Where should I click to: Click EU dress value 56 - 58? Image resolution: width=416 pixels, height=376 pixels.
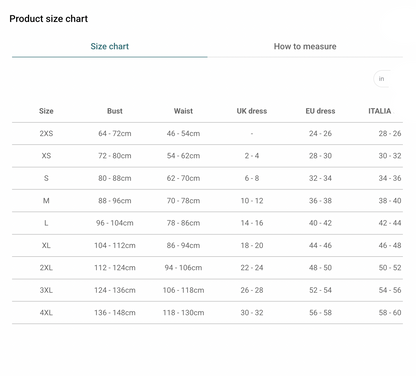point(320,313)
